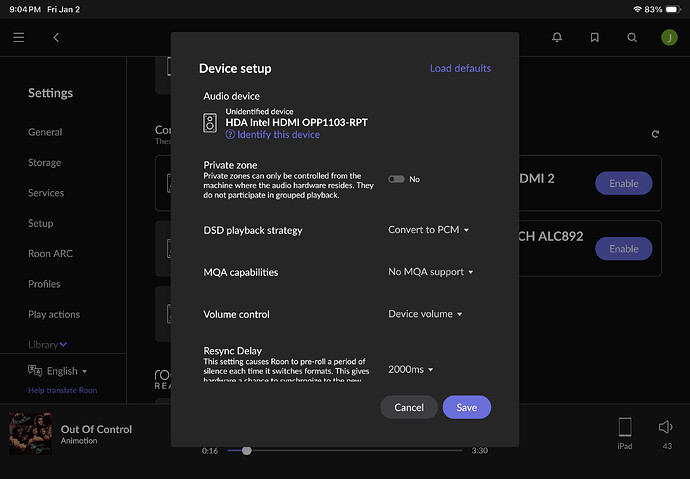Screen dimensions: 690x479
Task: Expand the MQA capabilities dropdown
Action: 430,272
